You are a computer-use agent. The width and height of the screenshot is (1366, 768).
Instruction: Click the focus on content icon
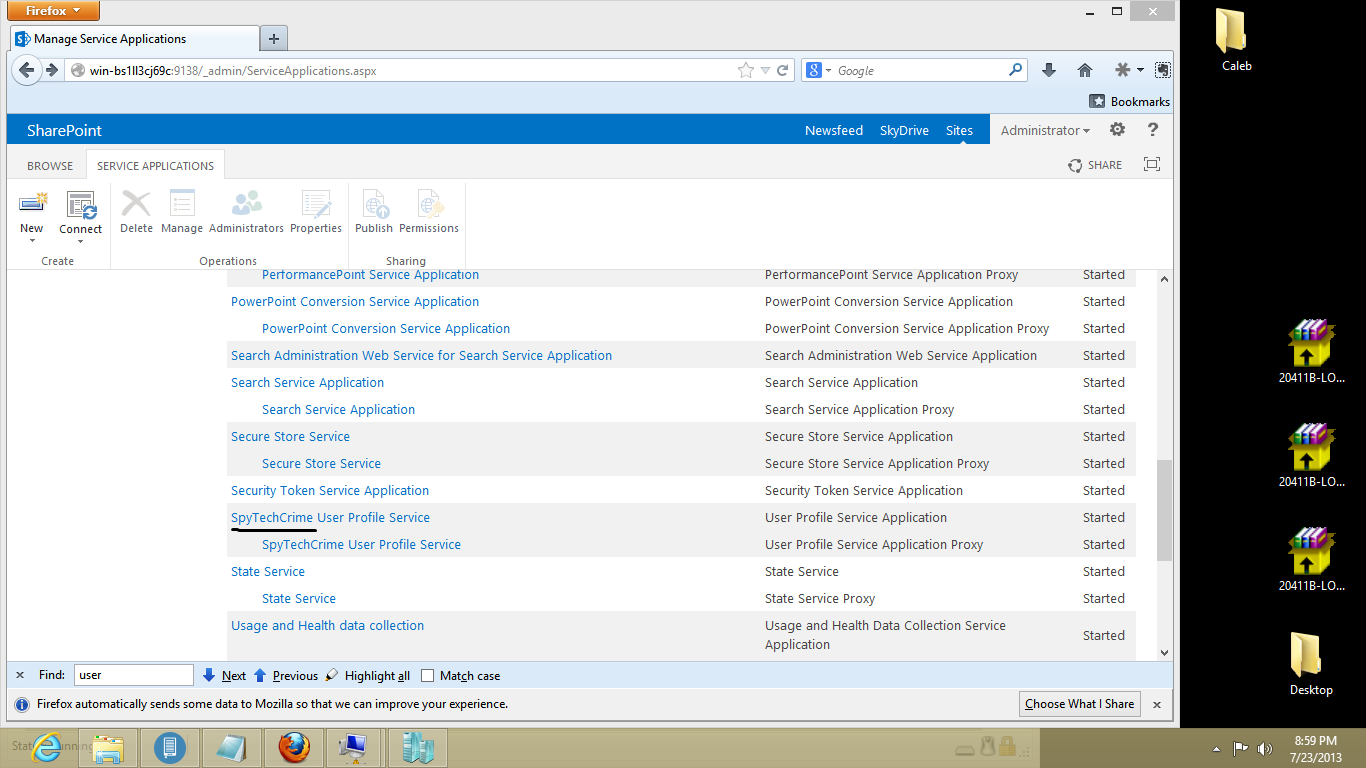click(1152, 165)
